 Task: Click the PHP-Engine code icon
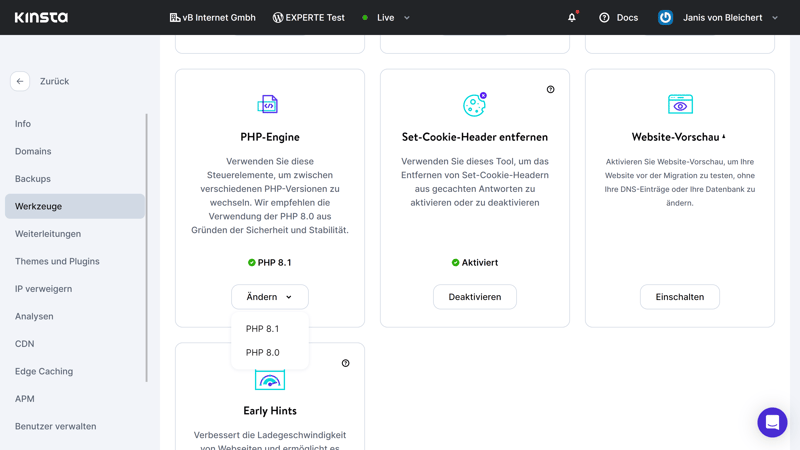[268, 104]
